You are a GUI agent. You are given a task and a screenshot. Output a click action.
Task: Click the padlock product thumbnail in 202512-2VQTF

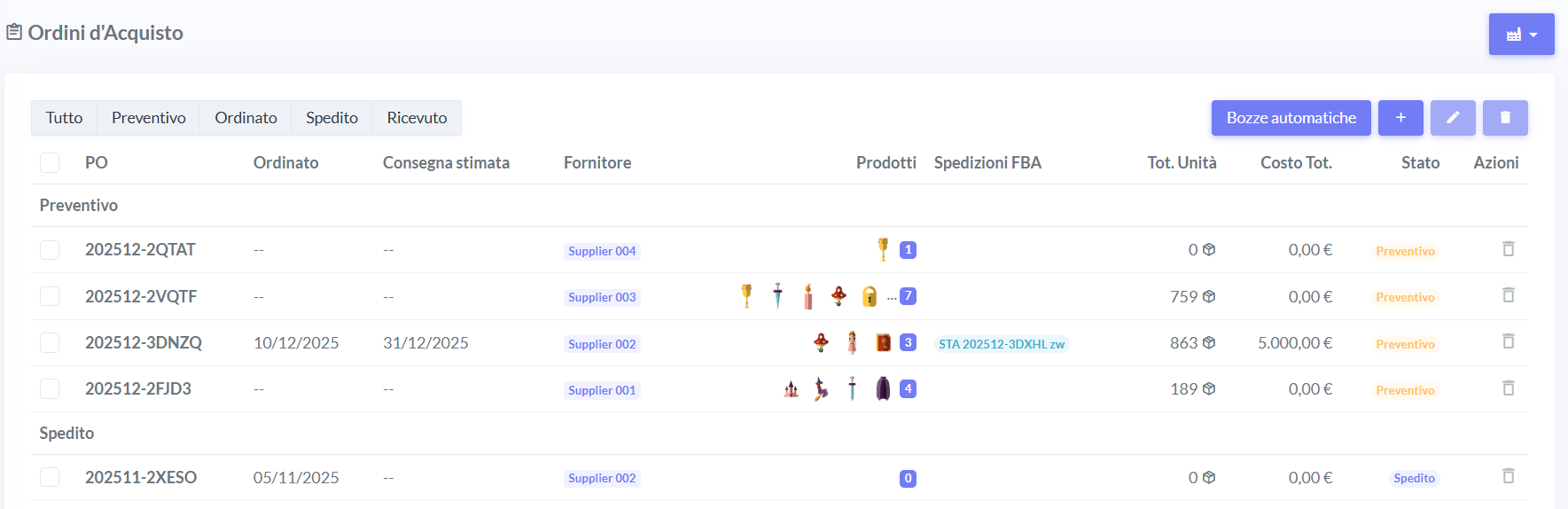pyautogui.click(x=870, y=296)
